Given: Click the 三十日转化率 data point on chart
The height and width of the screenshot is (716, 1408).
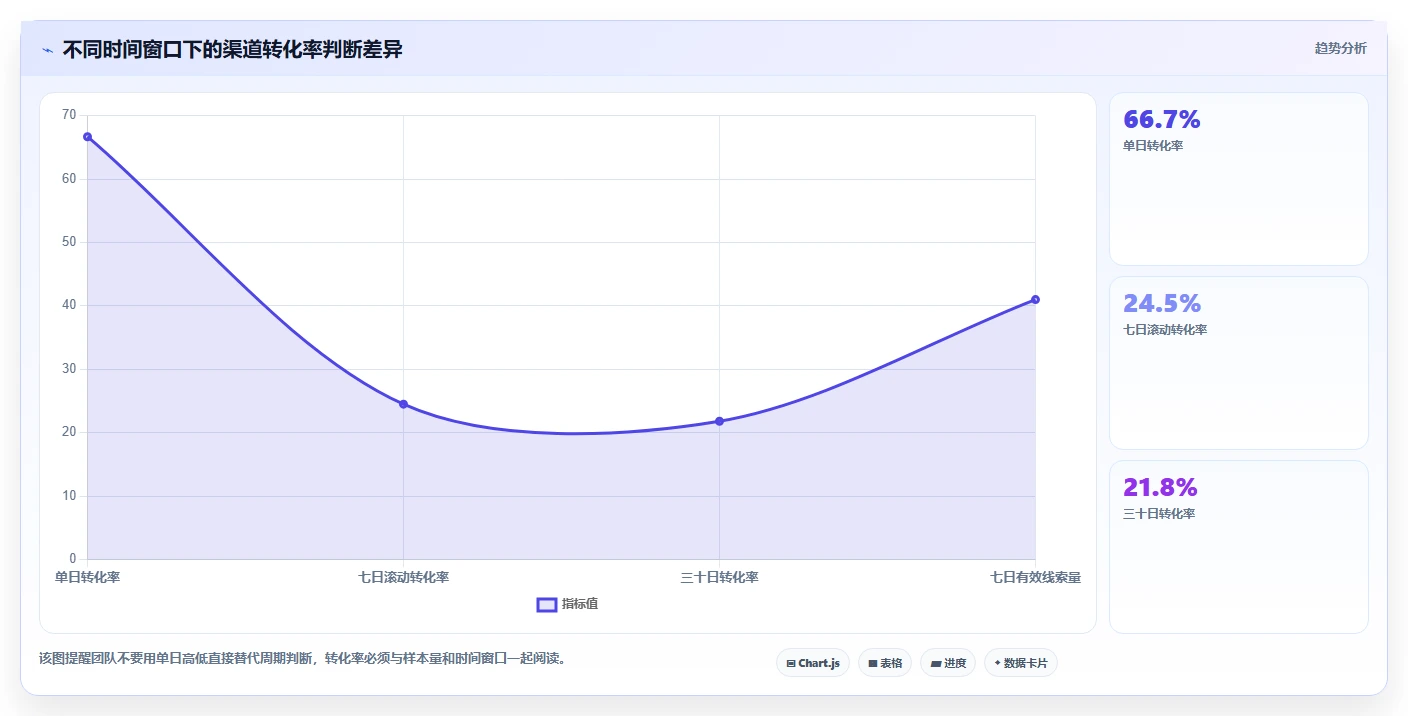Looking at the screenshot, I should pos(719,421).
